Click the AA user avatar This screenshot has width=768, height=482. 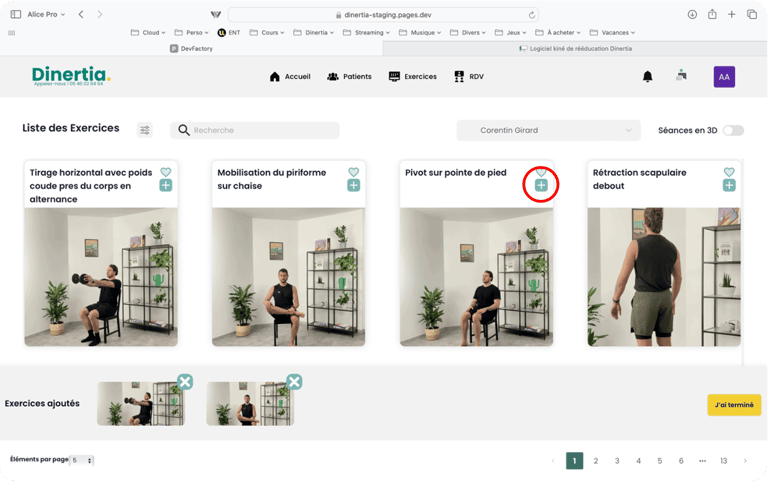click(x=724, y=77)
